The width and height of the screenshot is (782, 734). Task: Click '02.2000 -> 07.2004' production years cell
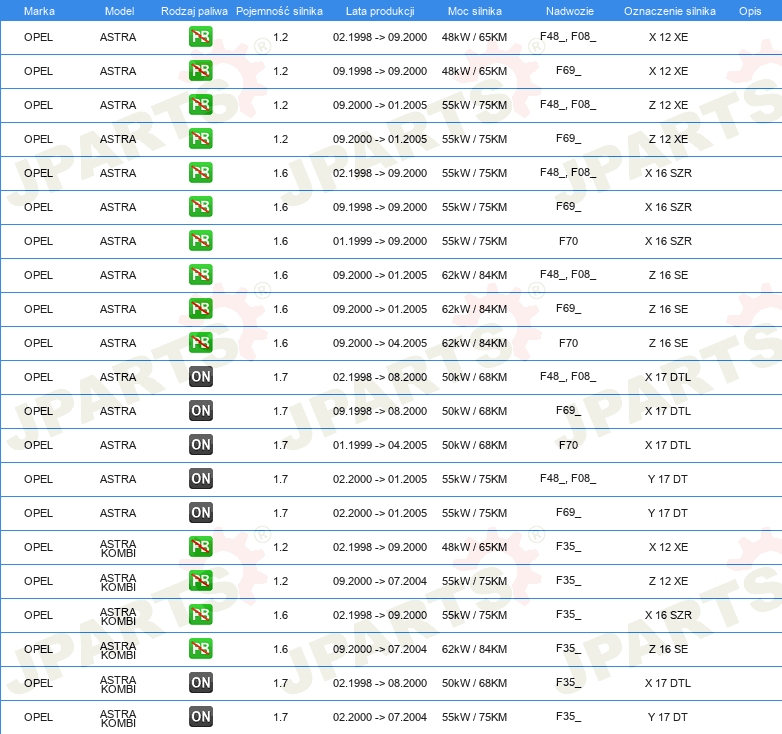[380, 717]
